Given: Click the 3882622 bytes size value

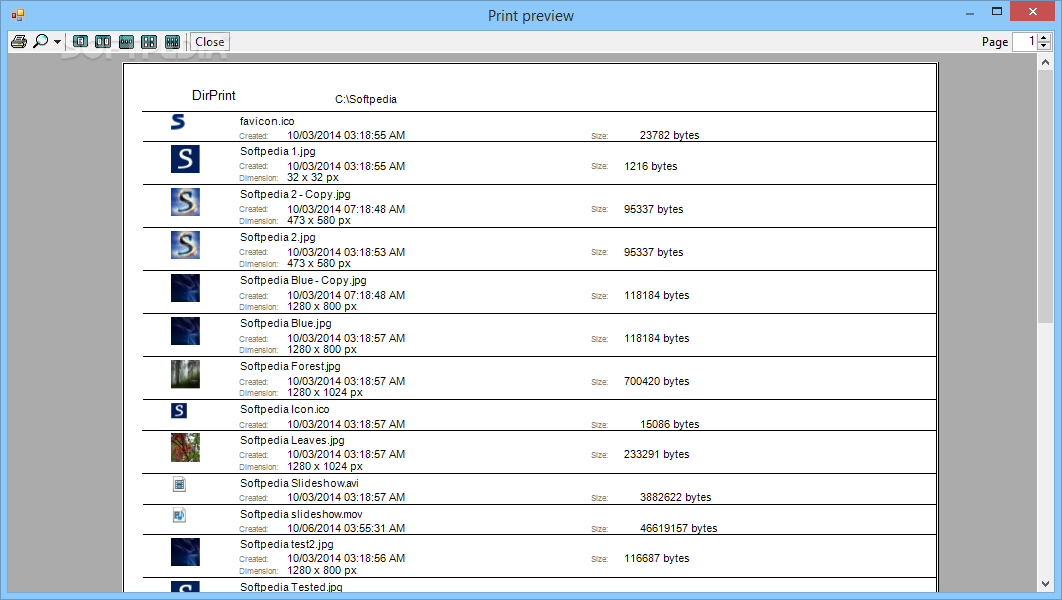Looking at the screenshot, I should coord(675,497).
